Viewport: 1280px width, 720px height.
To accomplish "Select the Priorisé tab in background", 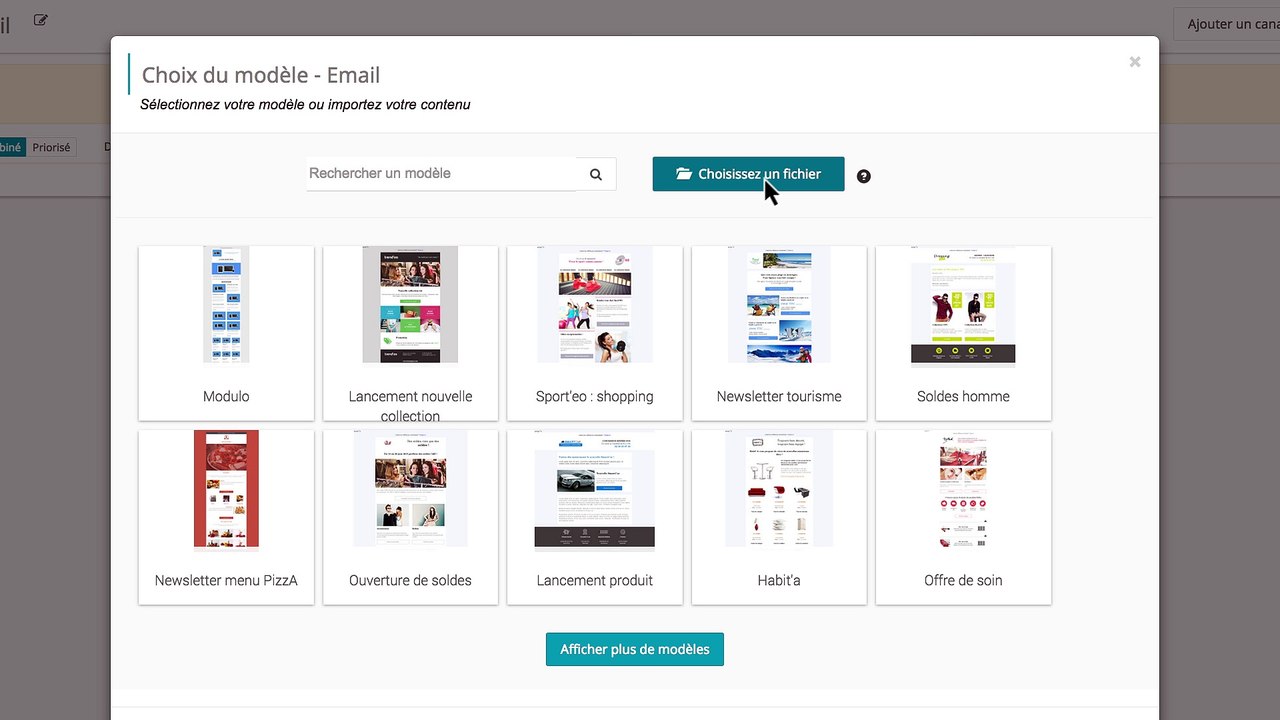I will [x=51, y=147].
